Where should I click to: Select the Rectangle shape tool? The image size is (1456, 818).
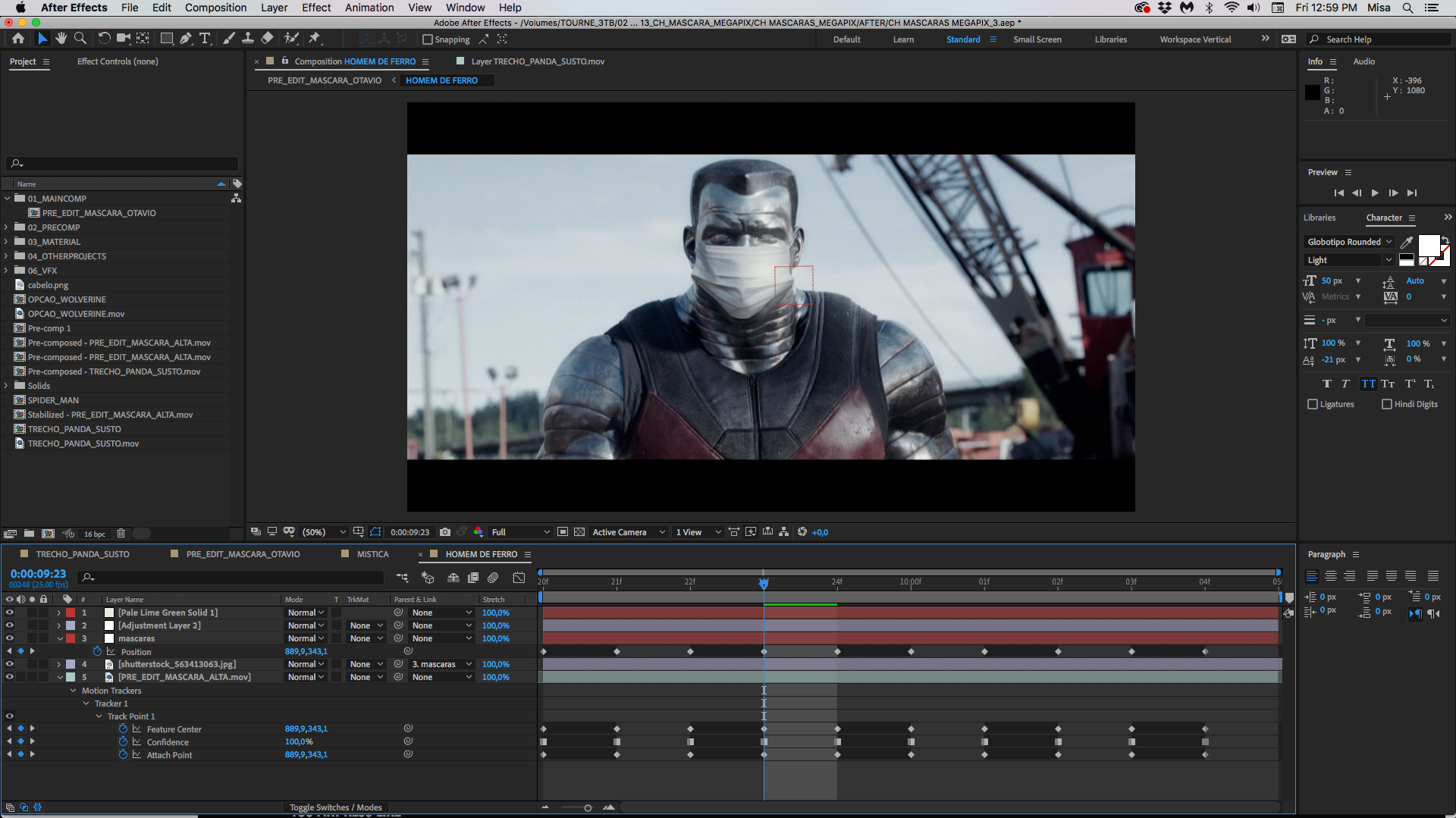pyautogui.click(x=167, y=39)
